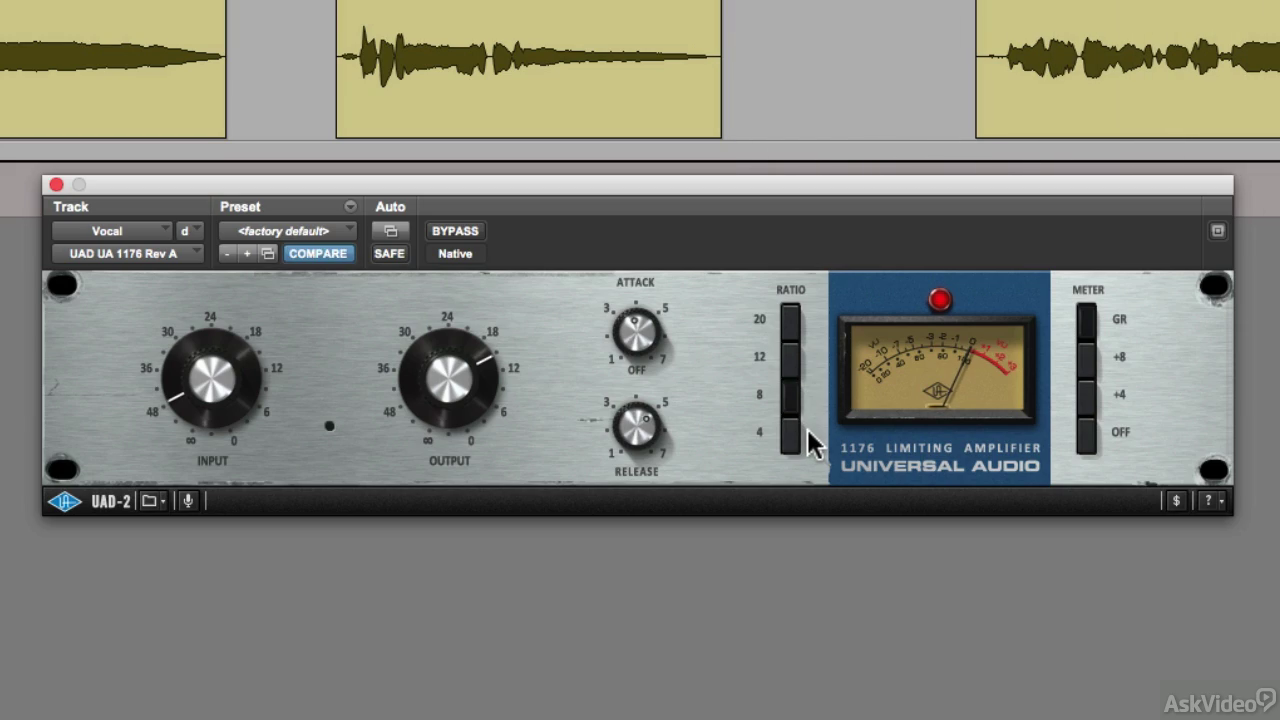Click the copy preset settings icon
Image resolution: width=1280 pixels, height=720 pixels.
tap(267, 254)
